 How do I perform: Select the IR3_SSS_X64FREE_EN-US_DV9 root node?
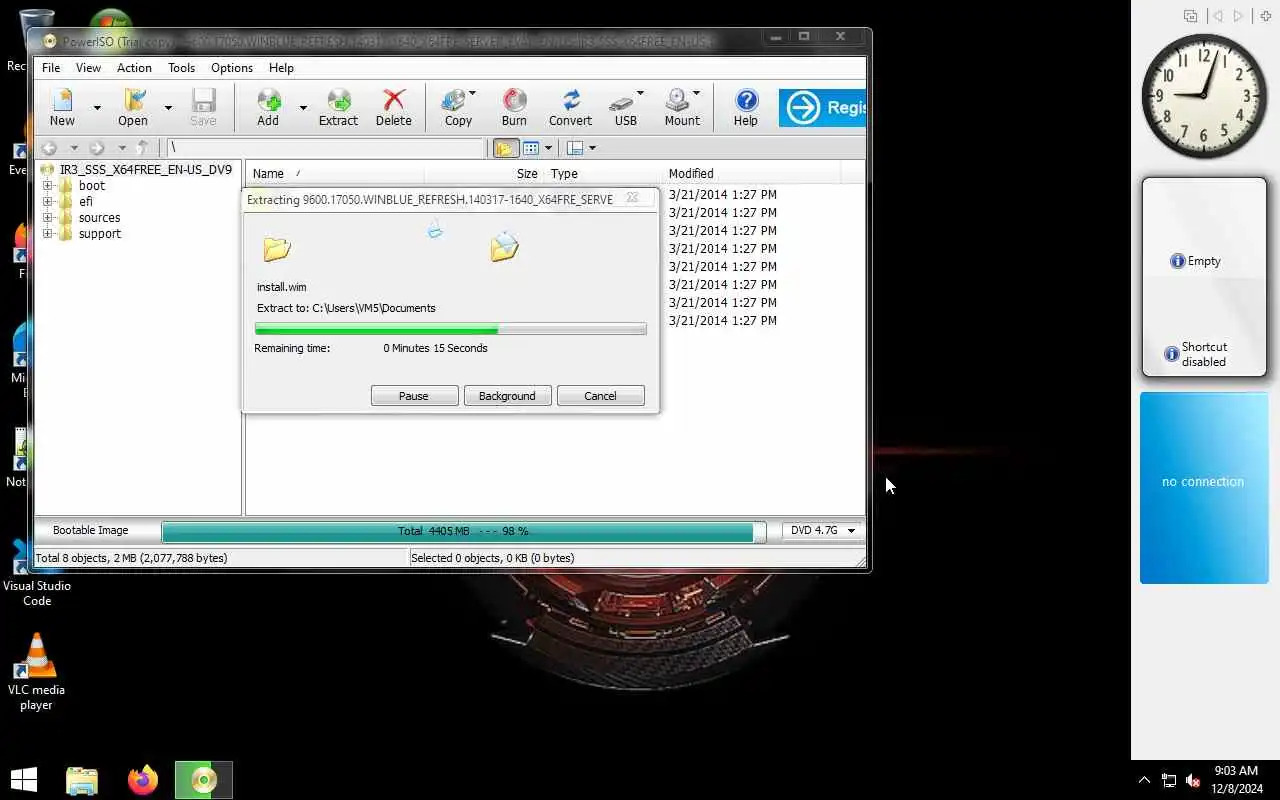145,170
